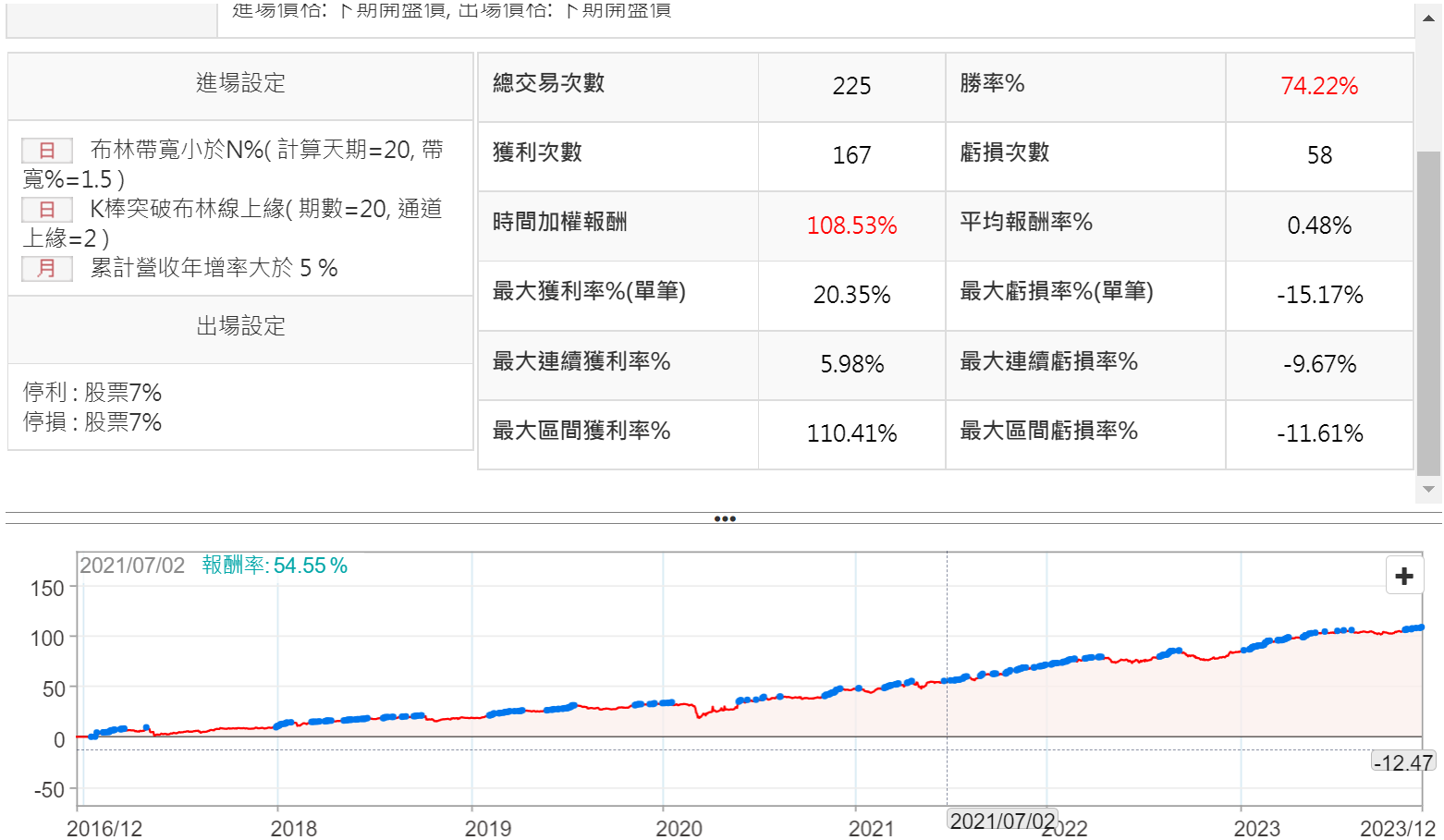Screen dimensions: 1444x840
Task: Expand the 進場設定 section header
Action: click(239, 84)
